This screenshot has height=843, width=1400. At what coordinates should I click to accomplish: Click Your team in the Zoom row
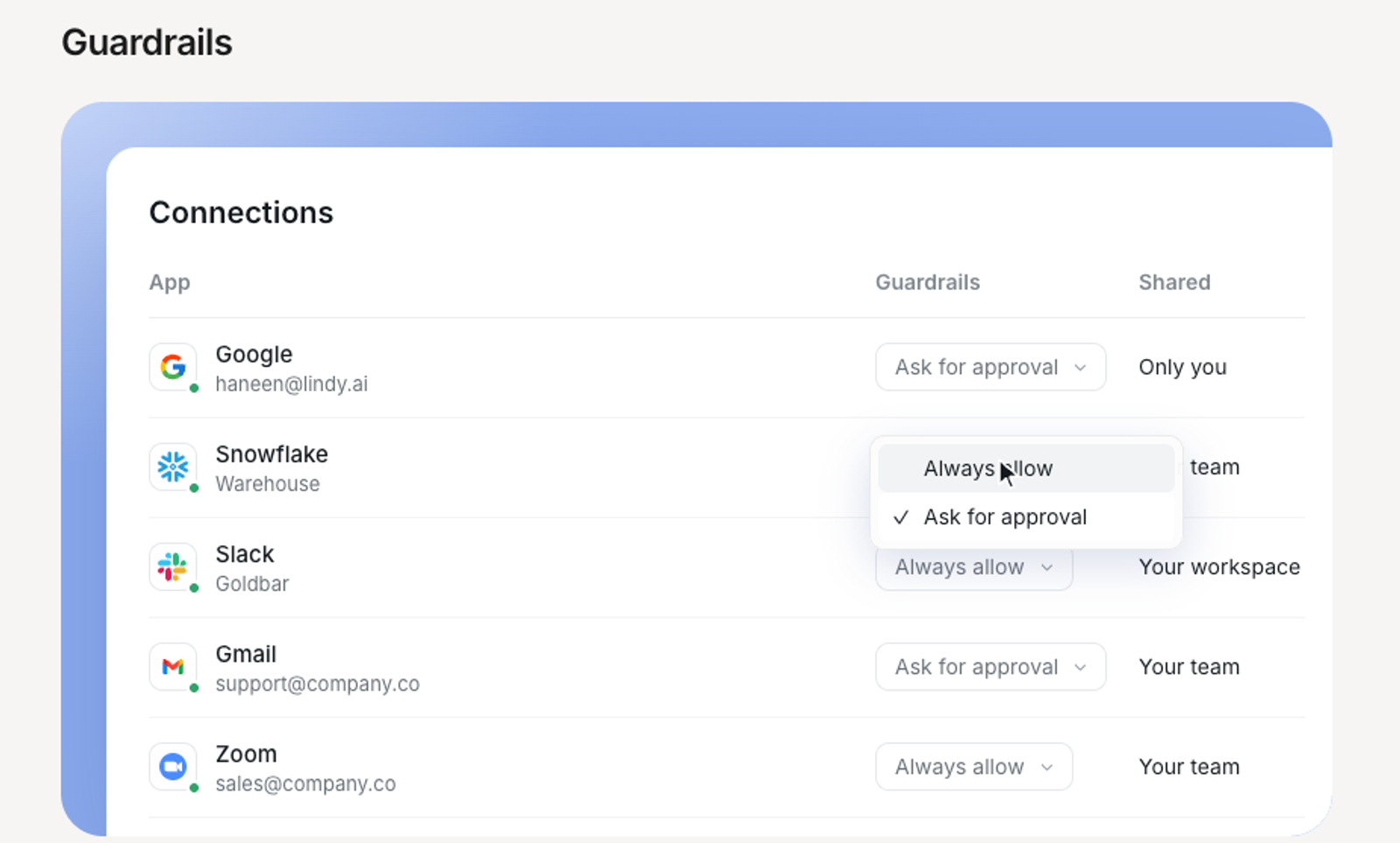tap(1189, 767)
